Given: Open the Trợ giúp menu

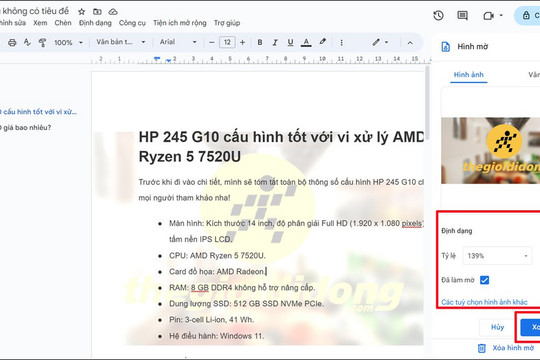Looking at the screenshot, I should pyautogui.click(x=227, y=23).
